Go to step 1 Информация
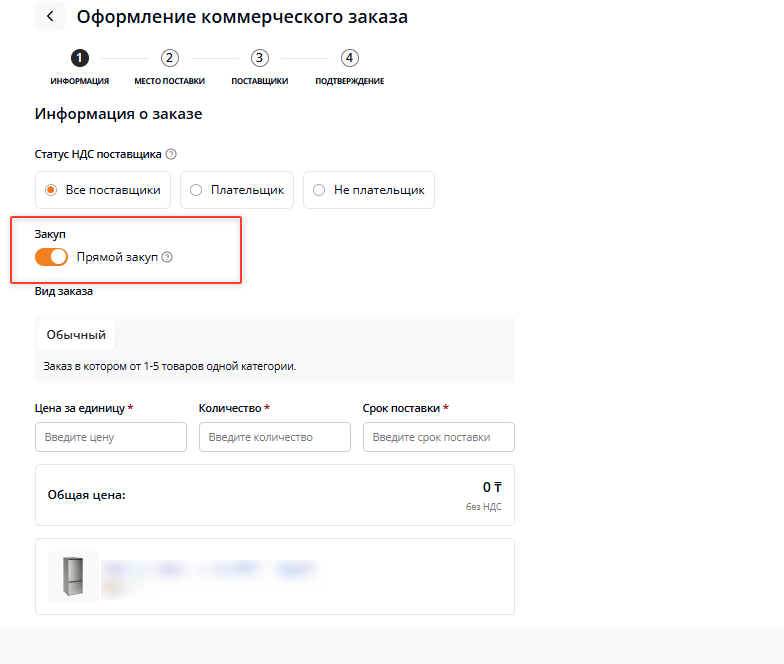 (80, 58)
